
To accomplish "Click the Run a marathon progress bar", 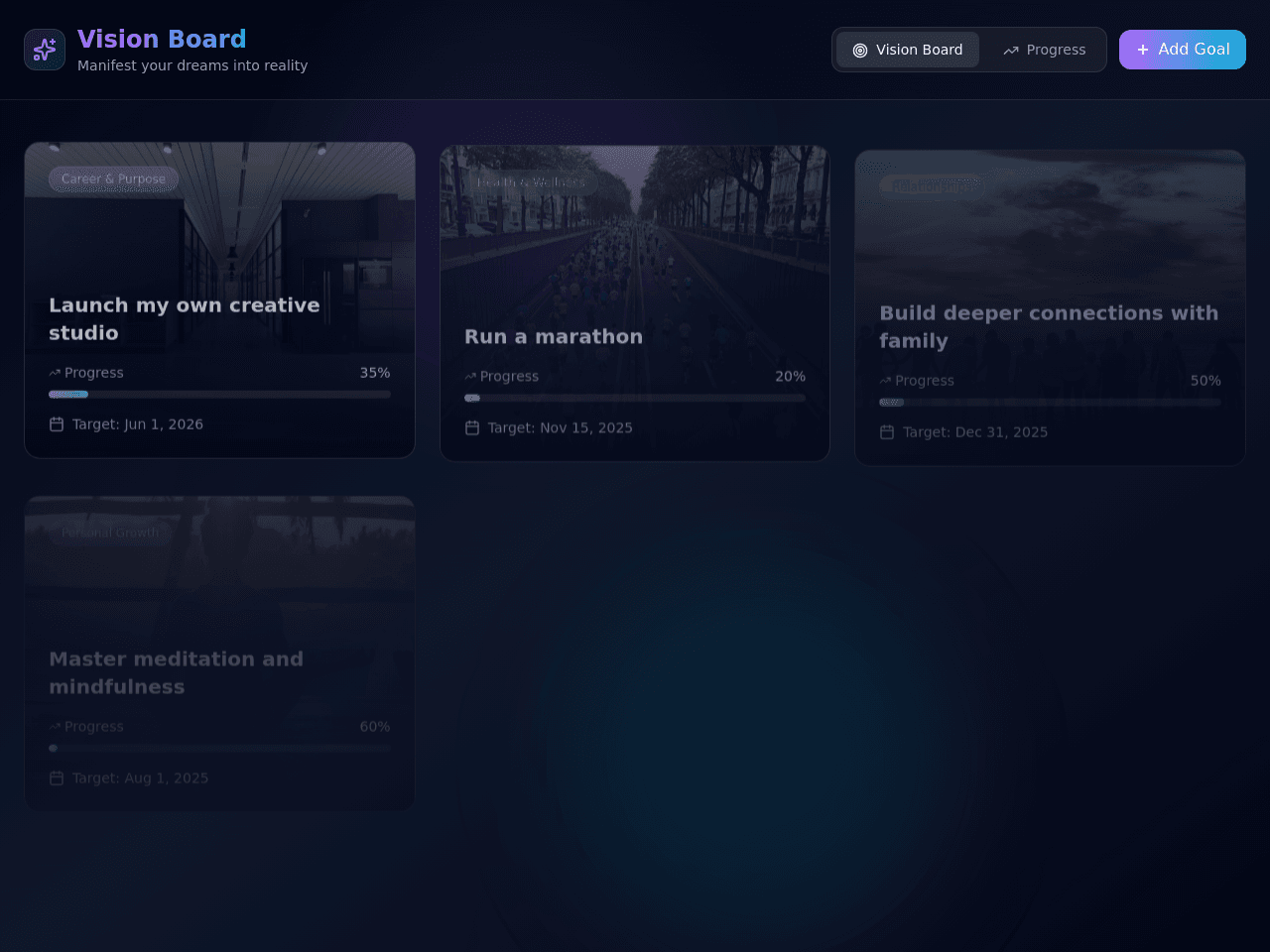I will [635, 399].
